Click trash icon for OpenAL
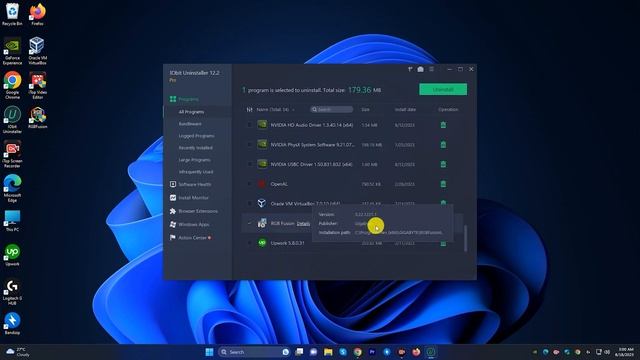 (x=443, y=184)
